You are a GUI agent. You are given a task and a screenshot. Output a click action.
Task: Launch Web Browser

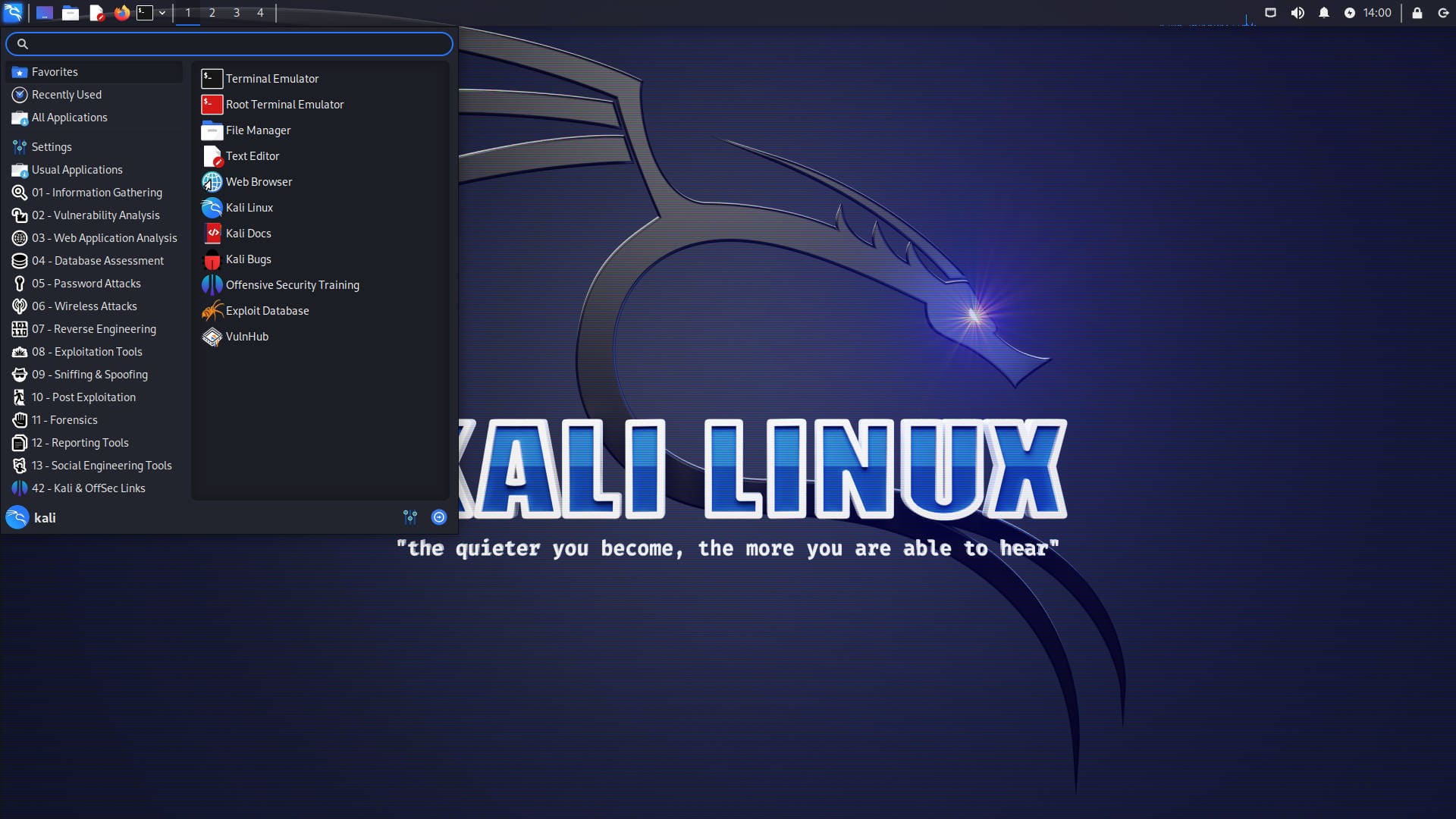point(259,181)
